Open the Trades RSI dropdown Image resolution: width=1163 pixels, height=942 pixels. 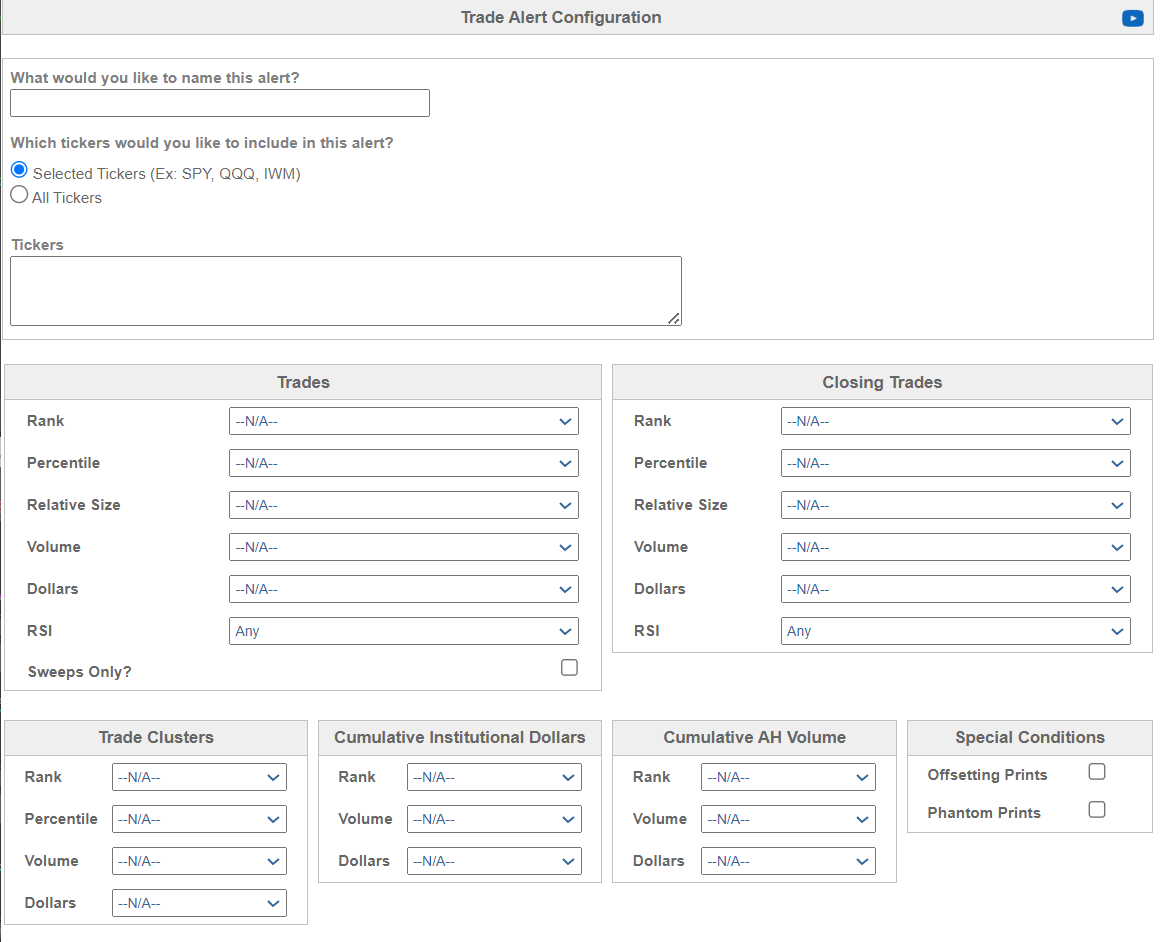coord(403,631)
